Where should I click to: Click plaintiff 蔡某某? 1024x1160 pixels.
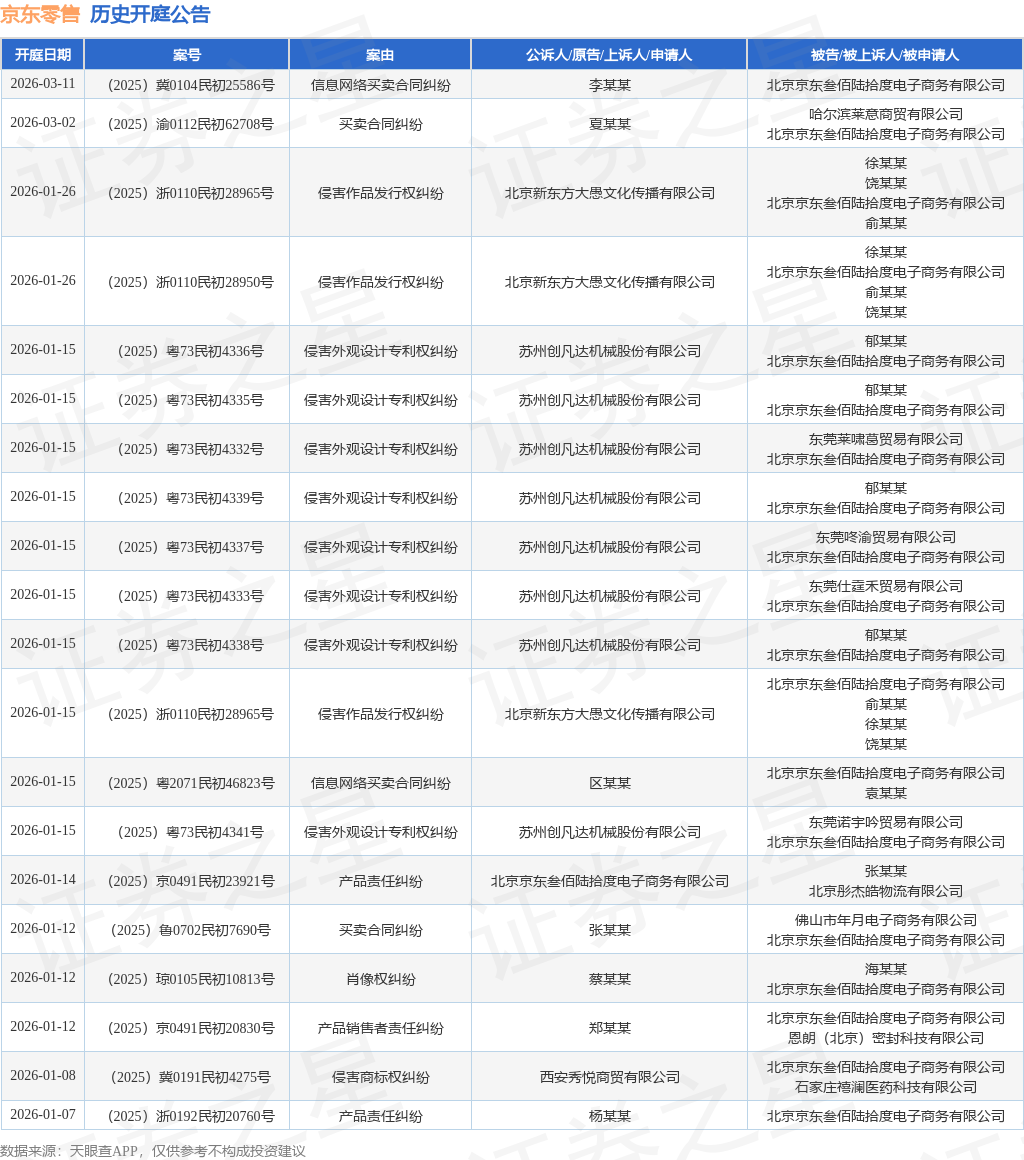(x=610, y=979)
